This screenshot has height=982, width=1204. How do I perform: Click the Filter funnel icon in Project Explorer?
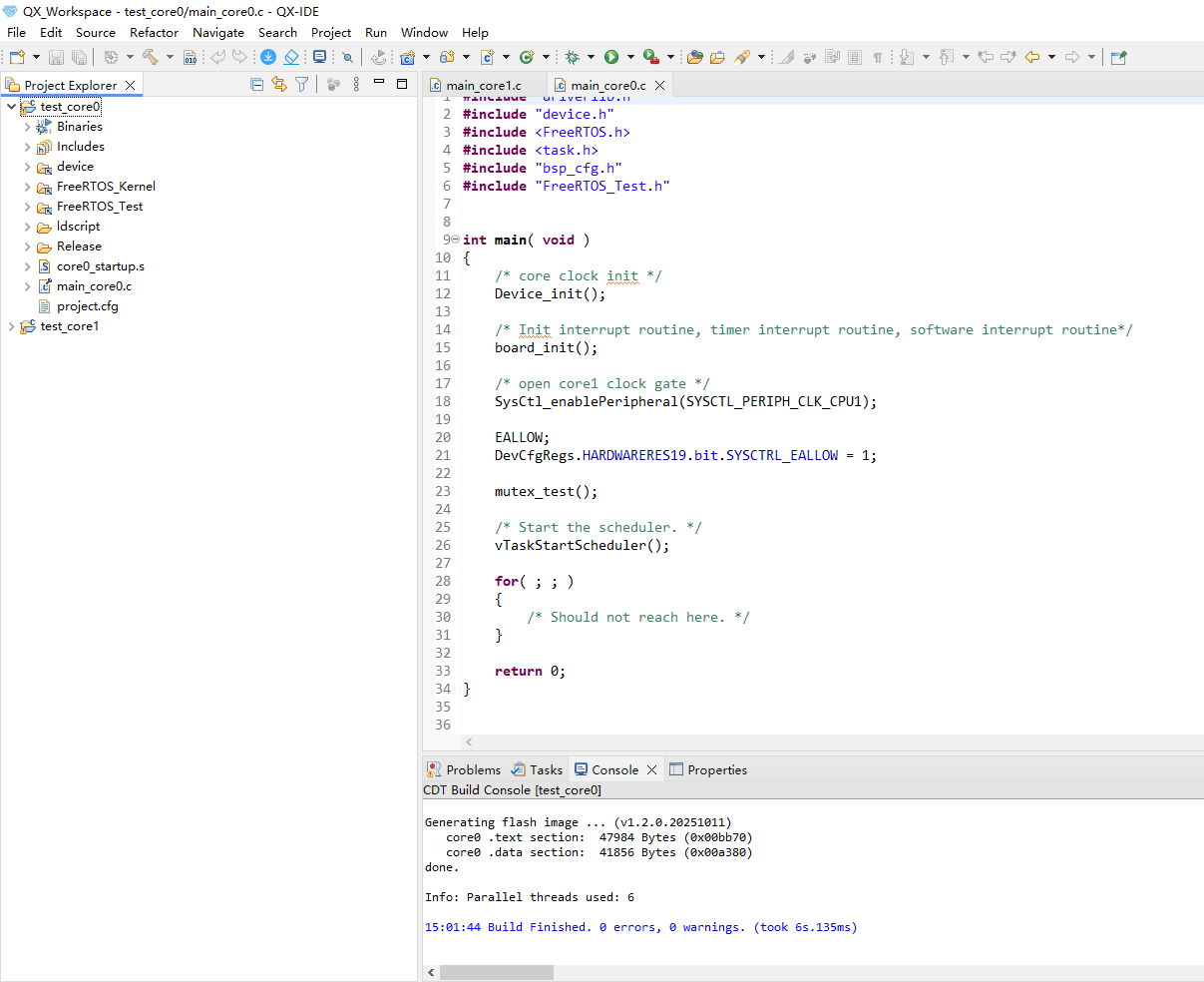[x=301, y=85]
